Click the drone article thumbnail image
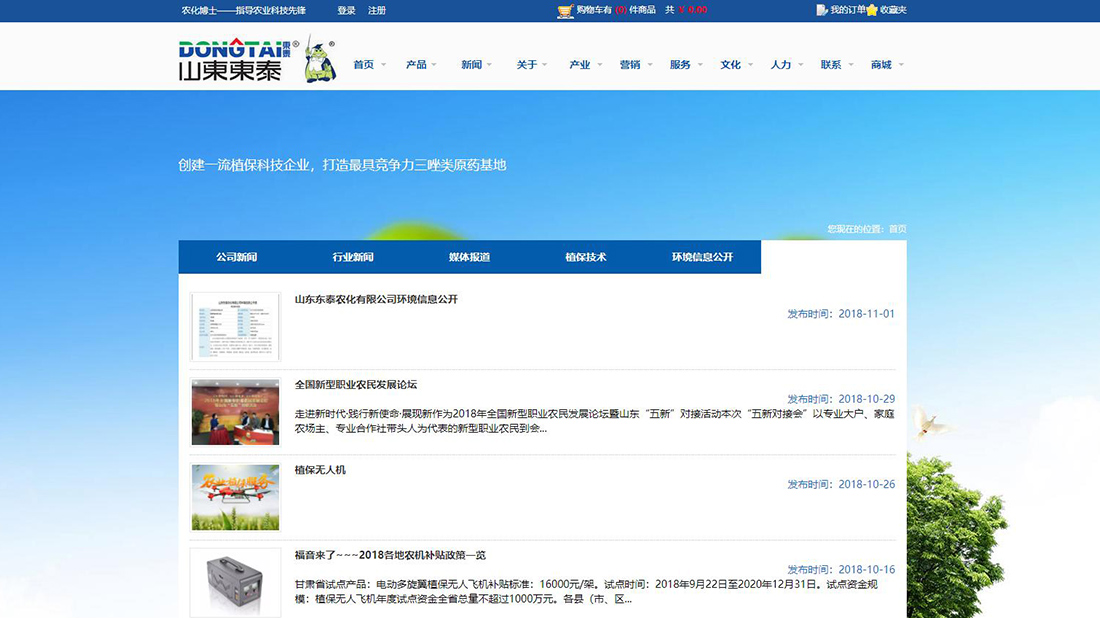 click(235, 497)
